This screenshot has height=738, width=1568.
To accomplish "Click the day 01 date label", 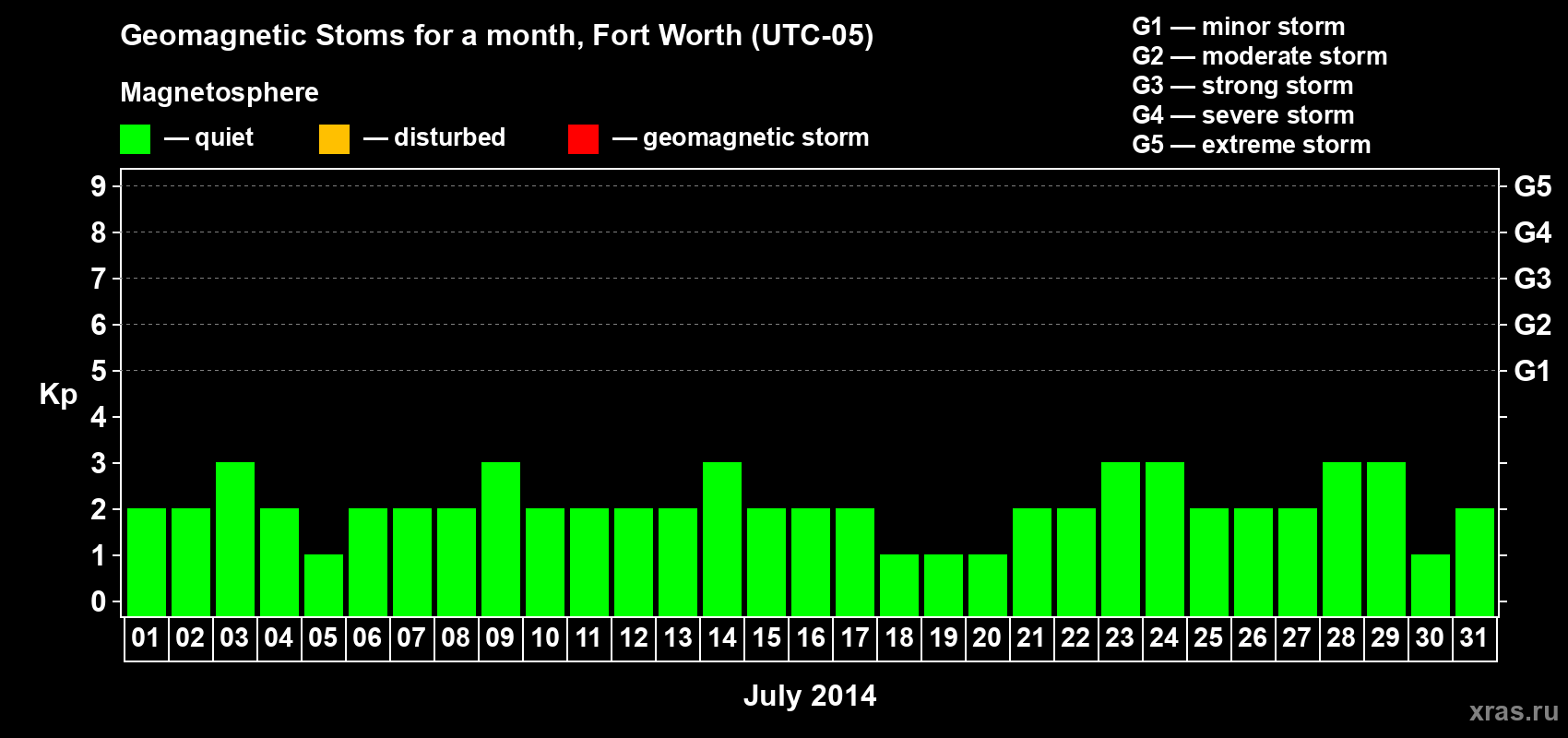I will [146, 637].
